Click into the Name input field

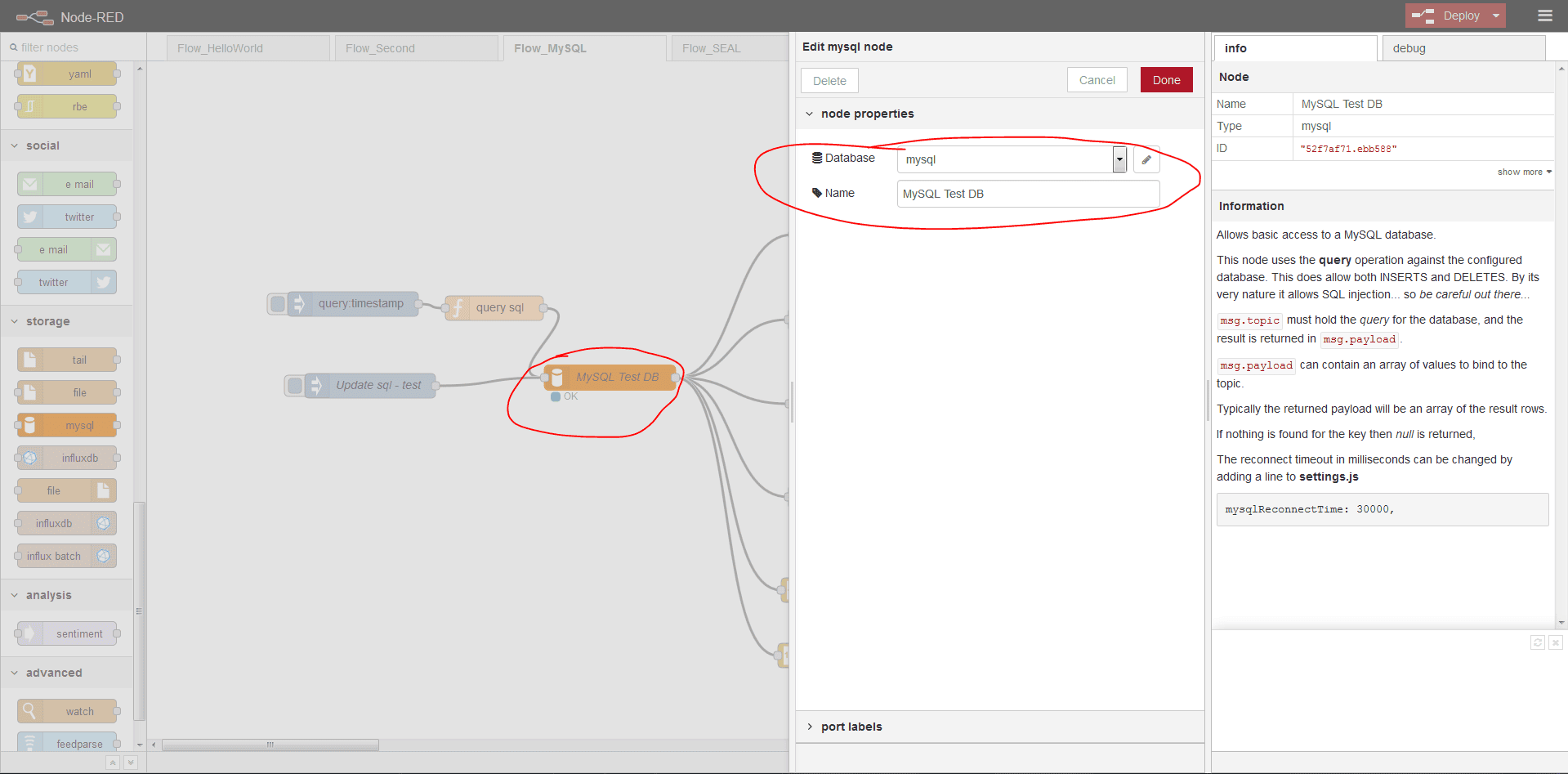click(x=1028, y=194)
